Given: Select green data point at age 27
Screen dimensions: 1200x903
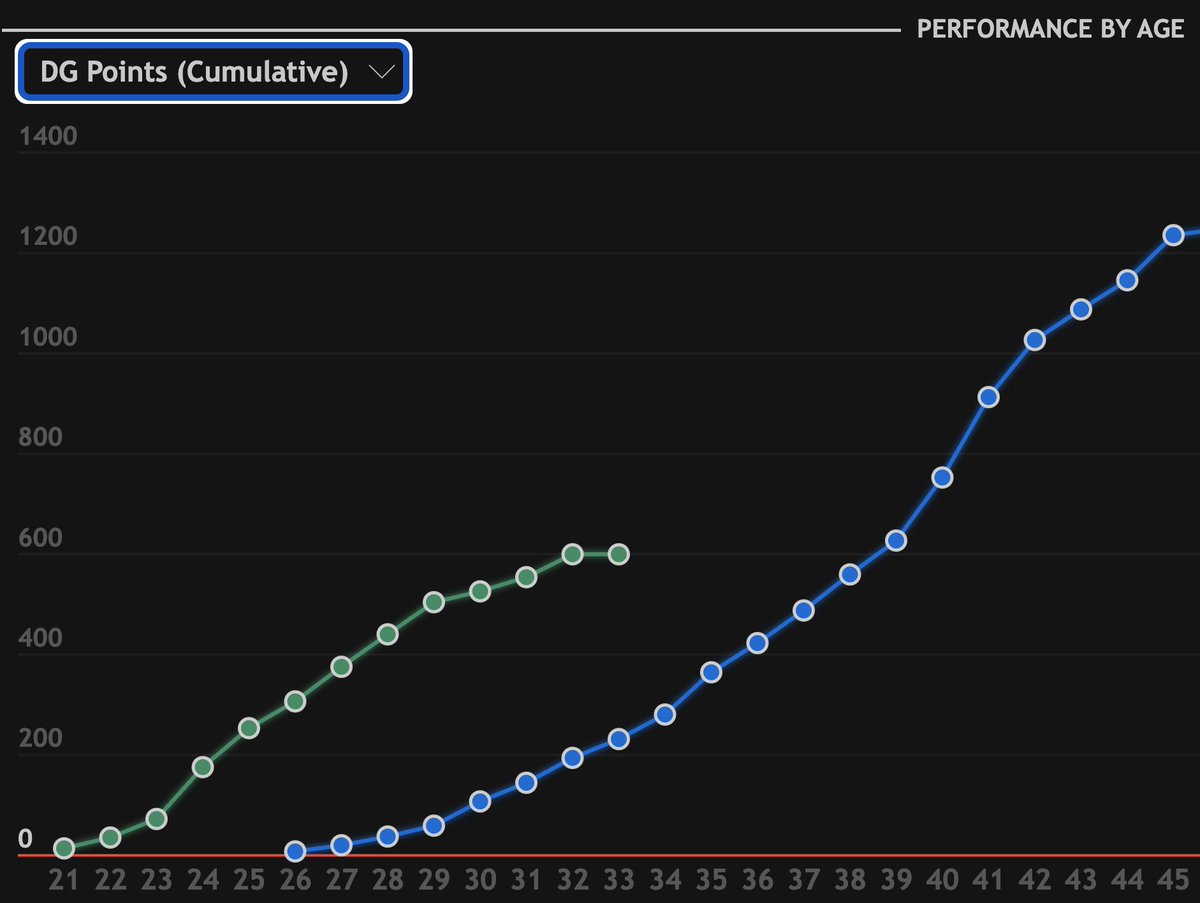Looking at the screenshot, I should [341, 667].
